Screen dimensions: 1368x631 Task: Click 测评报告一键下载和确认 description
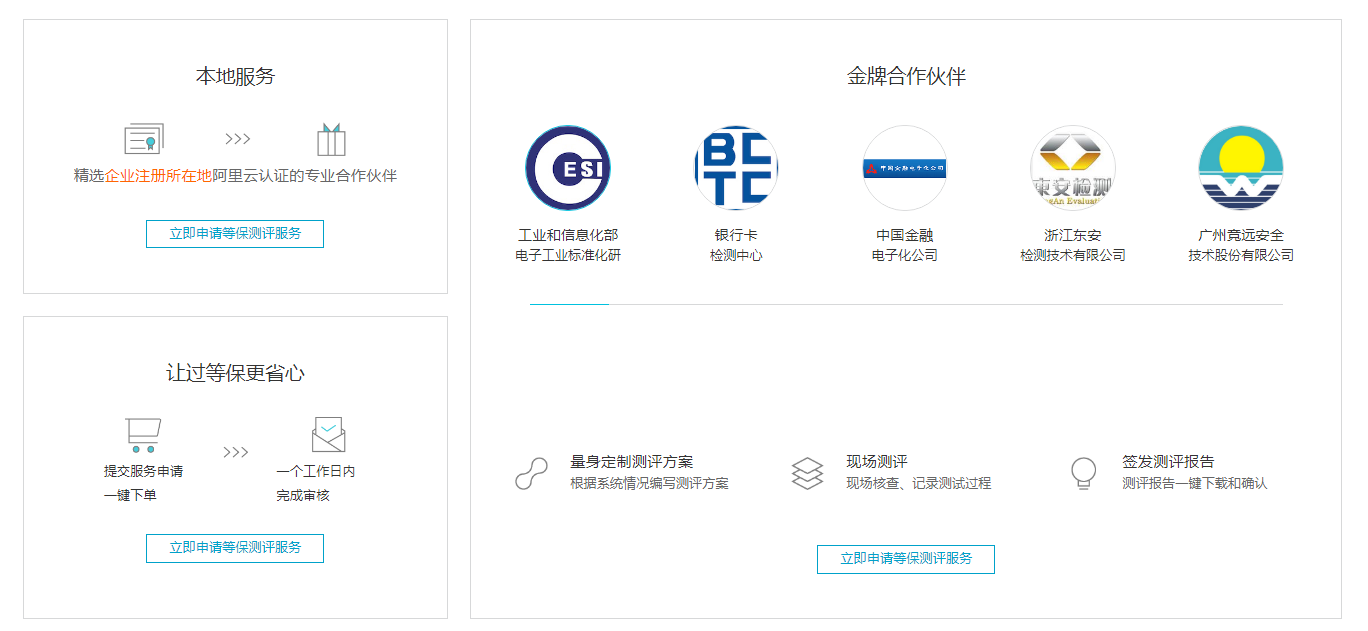(1194, 483)
